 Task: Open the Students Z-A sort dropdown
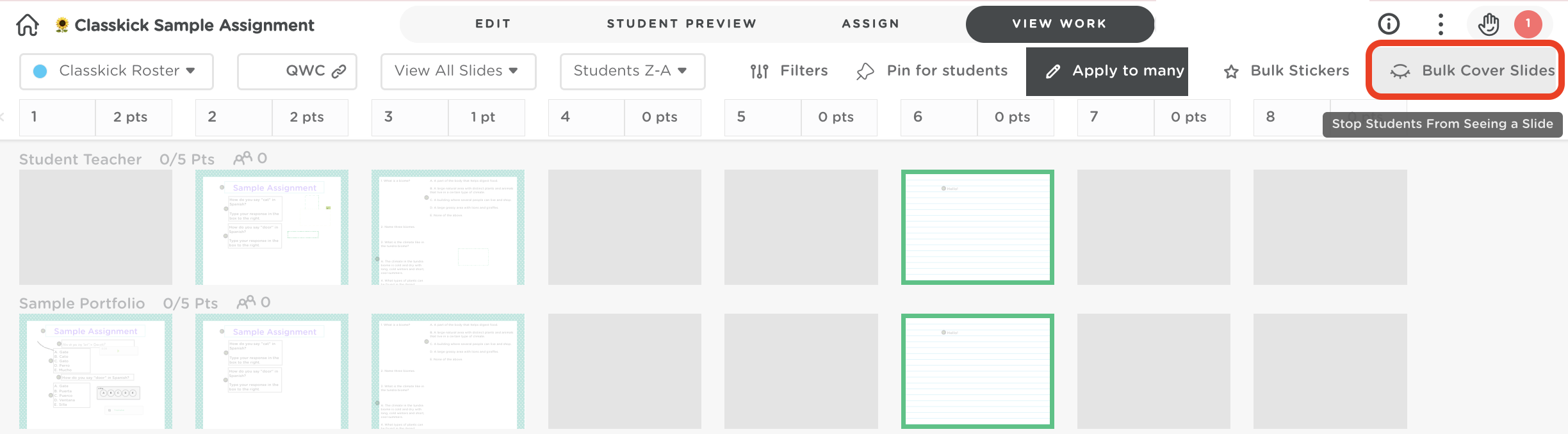click(x=632, y=71)
